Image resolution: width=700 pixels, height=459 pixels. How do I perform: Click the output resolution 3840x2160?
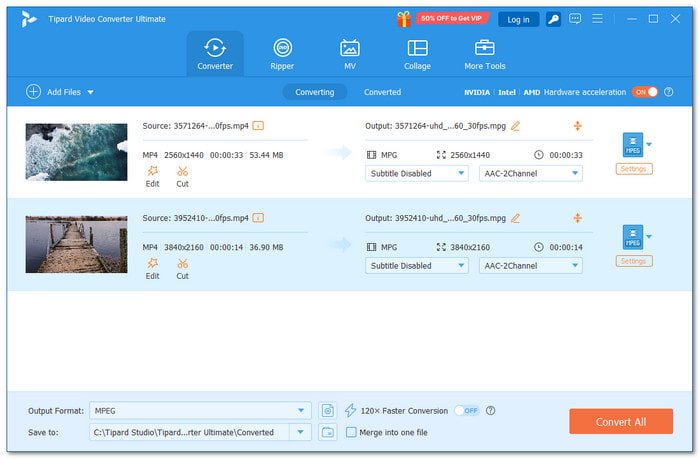pos(470,247)
